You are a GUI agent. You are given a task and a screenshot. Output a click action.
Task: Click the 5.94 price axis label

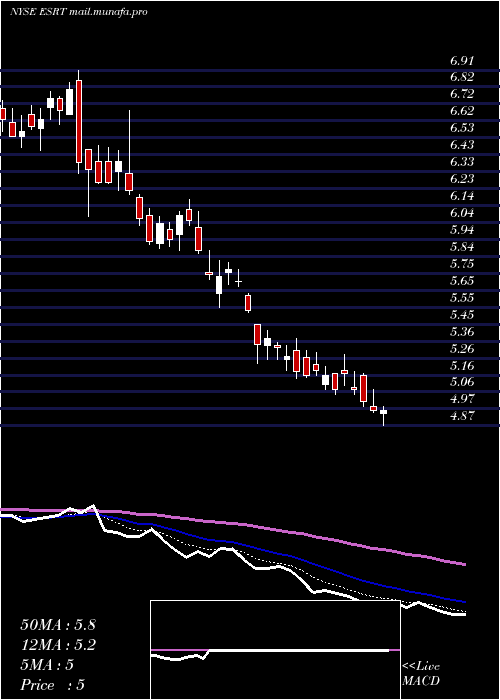tap(462, 230)
